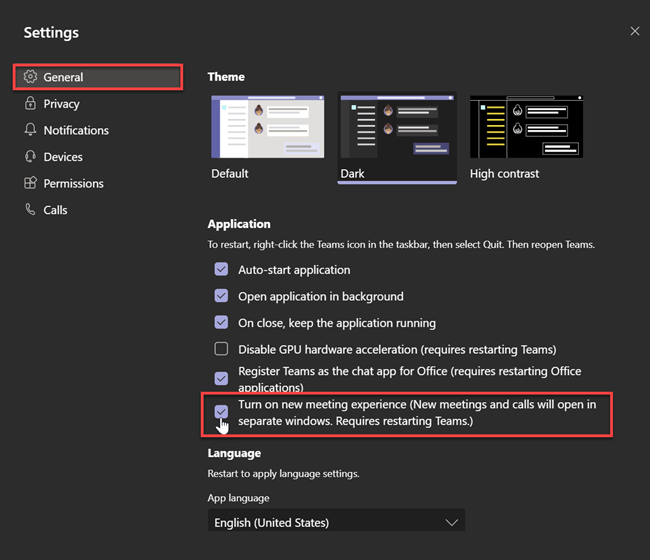
Task: Toggle On close, keep application running
Action: click(x=221, y=322)
